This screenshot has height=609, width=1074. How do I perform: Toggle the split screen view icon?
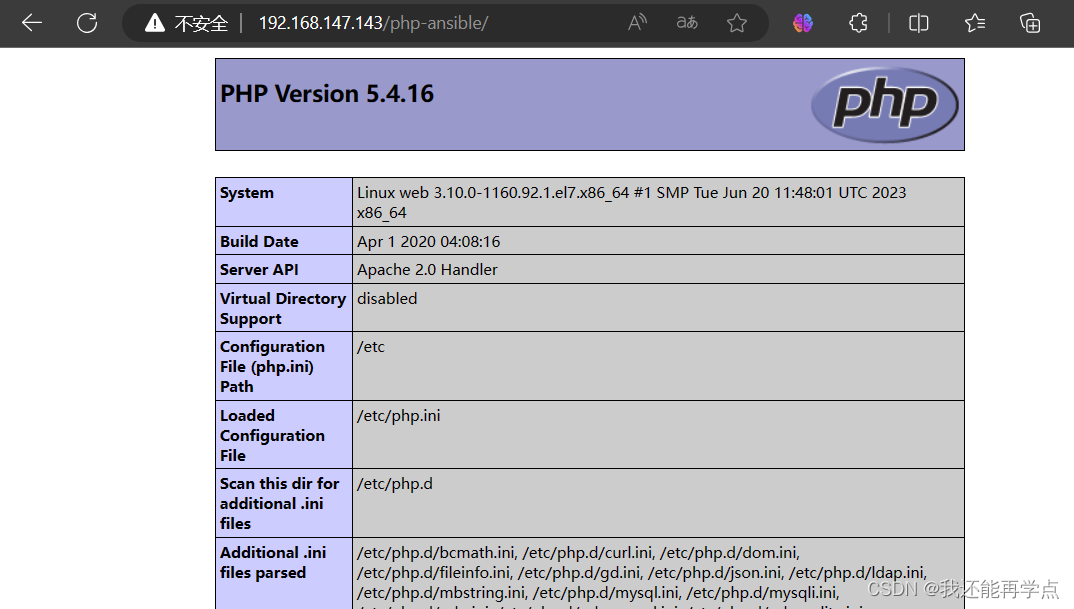919,23
